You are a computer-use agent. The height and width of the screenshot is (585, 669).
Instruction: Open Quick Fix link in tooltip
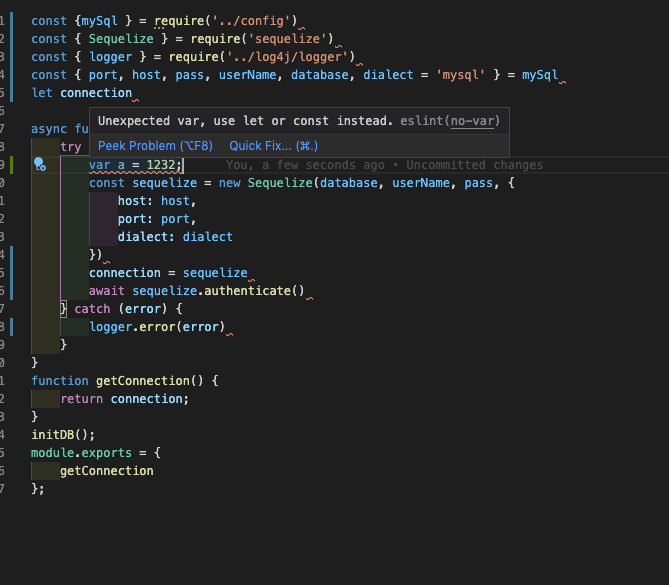273,146
